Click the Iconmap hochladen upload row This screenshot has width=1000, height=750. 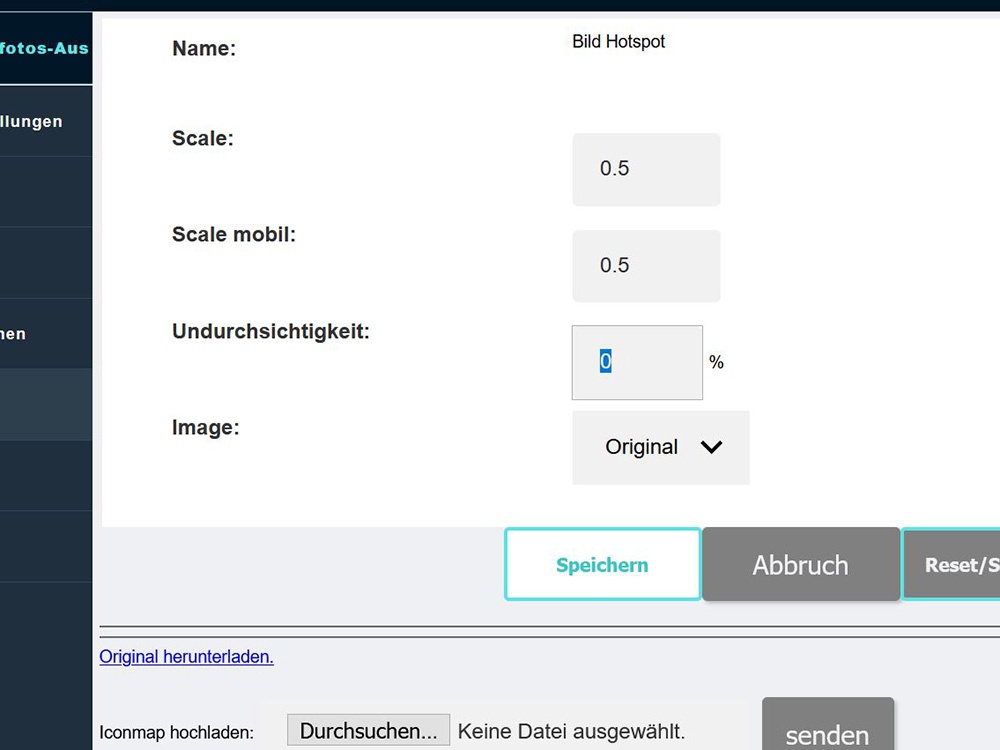click(176, 731)
